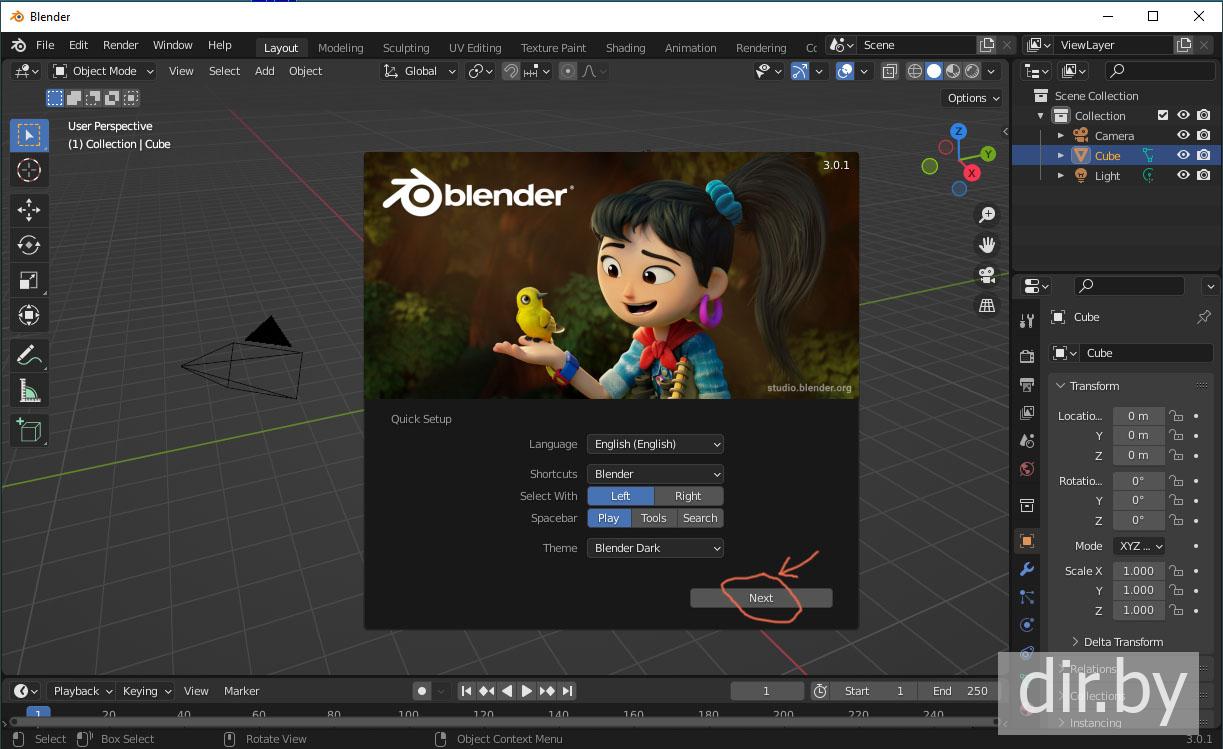Select the Rotate tool
The image size is (1223, 749).
(29, 245)
